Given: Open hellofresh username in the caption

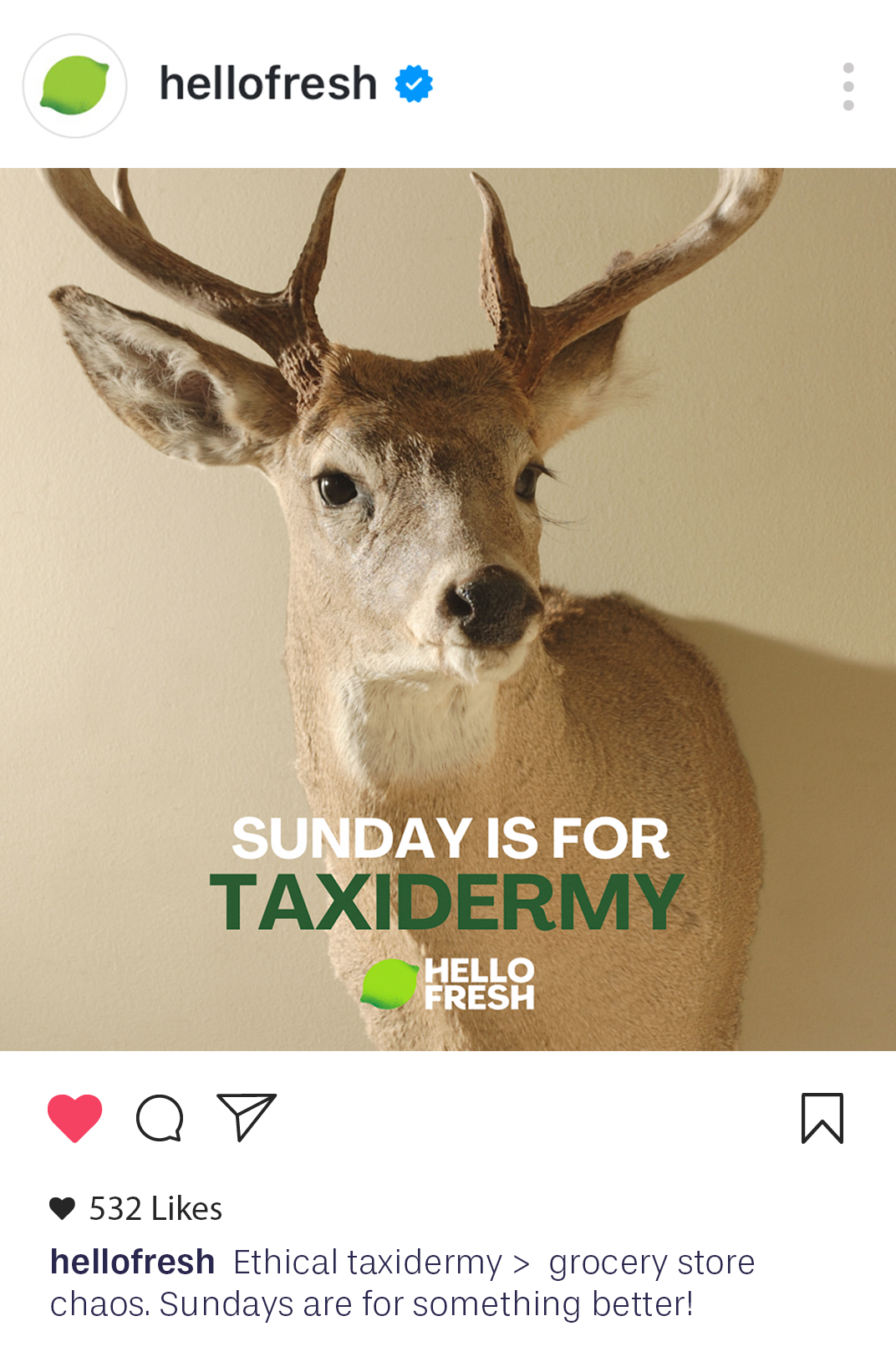Looking at the screenshot, I should [x=132, y=1262].
